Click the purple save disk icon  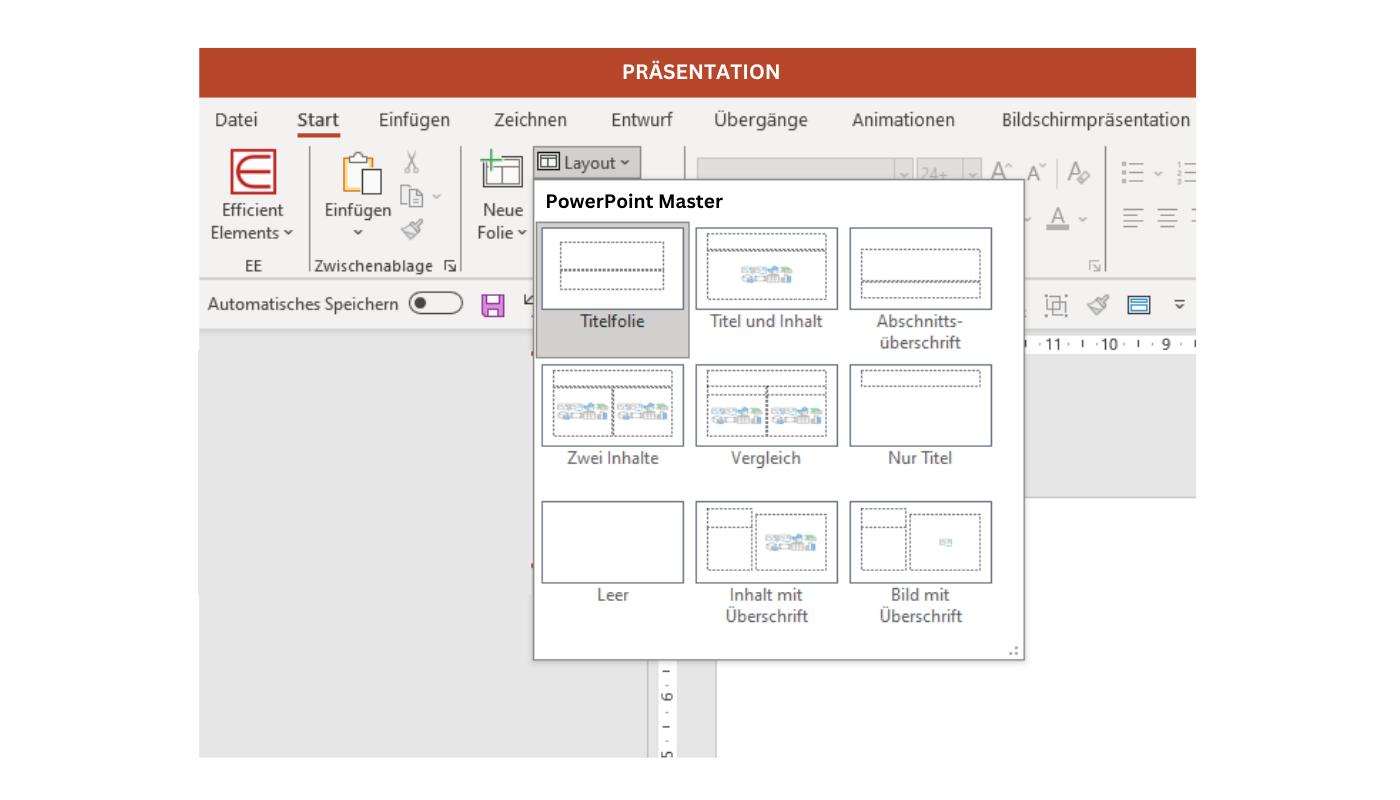493,305
